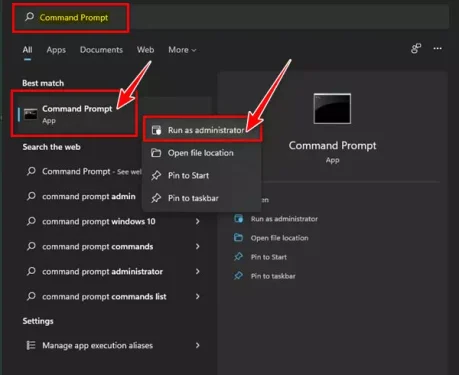Image resolution: width=459 pixels, height=375 pixels.
Task: Open web result Command Prompt - See web results
Action: [83, 171]
